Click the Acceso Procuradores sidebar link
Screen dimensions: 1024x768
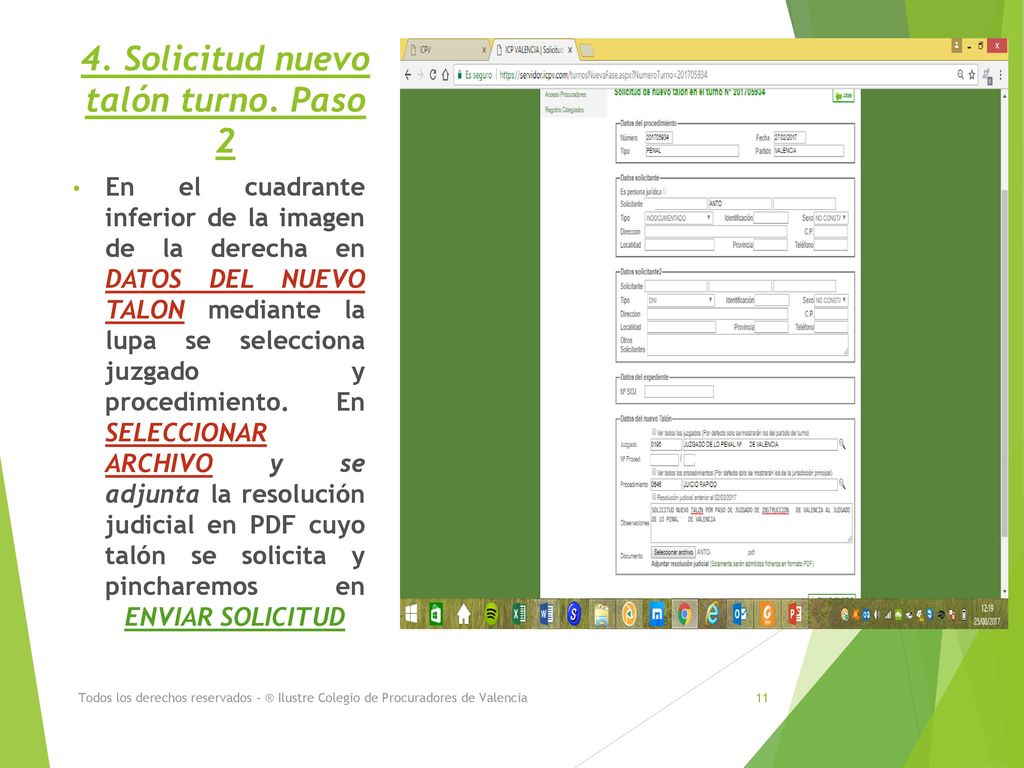pyautogui.click(x=566, y=95)
